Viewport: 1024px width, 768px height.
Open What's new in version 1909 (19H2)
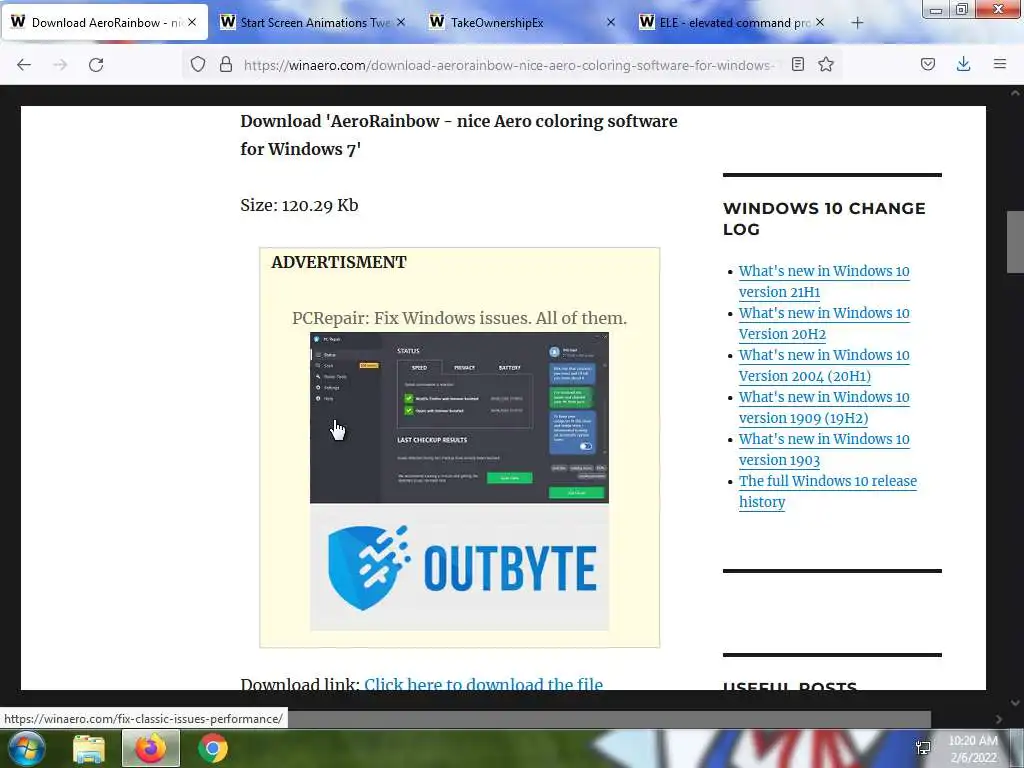(x=824, y=407)
